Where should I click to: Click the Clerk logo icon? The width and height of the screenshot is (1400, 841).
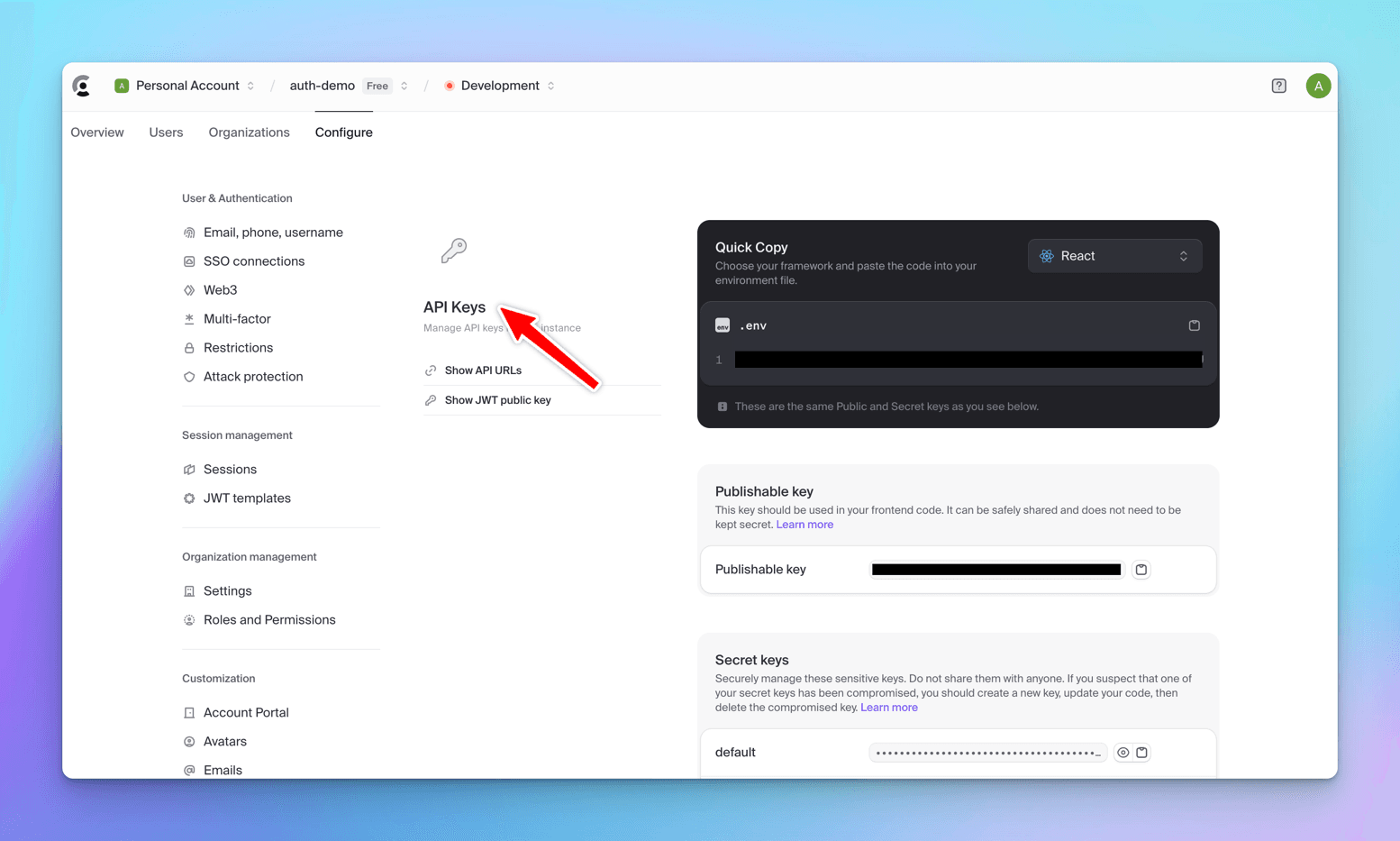[82, 86]
